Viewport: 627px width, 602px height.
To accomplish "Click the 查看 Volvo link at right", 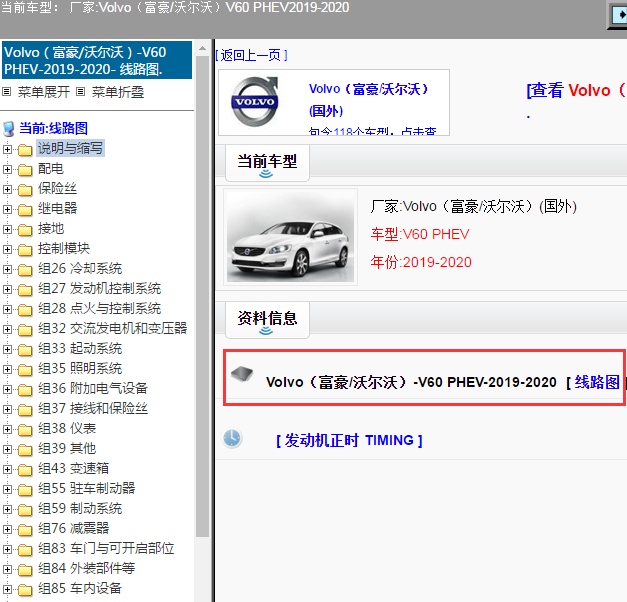I will click(576, 90).
